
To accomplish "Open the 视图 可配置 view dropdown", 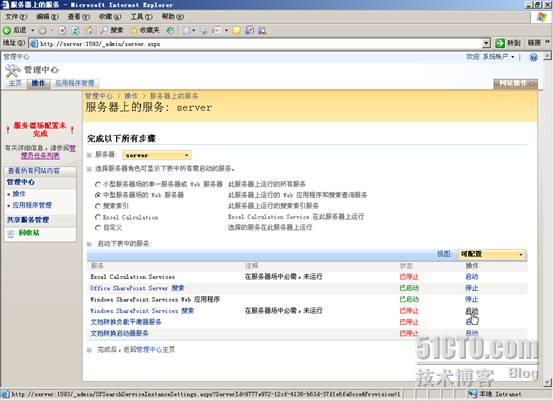I will pyautogui.click(x=492, y=254).
